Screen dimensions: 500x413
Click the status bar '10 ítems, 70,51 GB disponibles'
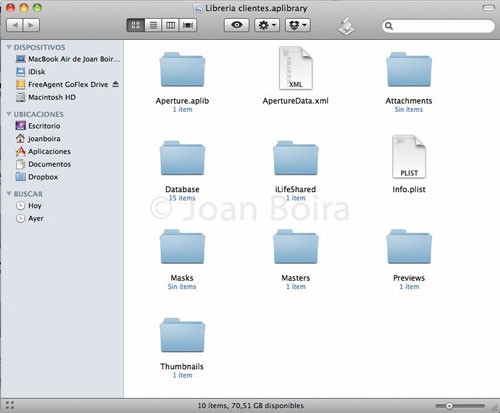pyautogui.click(x=251, y=406)
